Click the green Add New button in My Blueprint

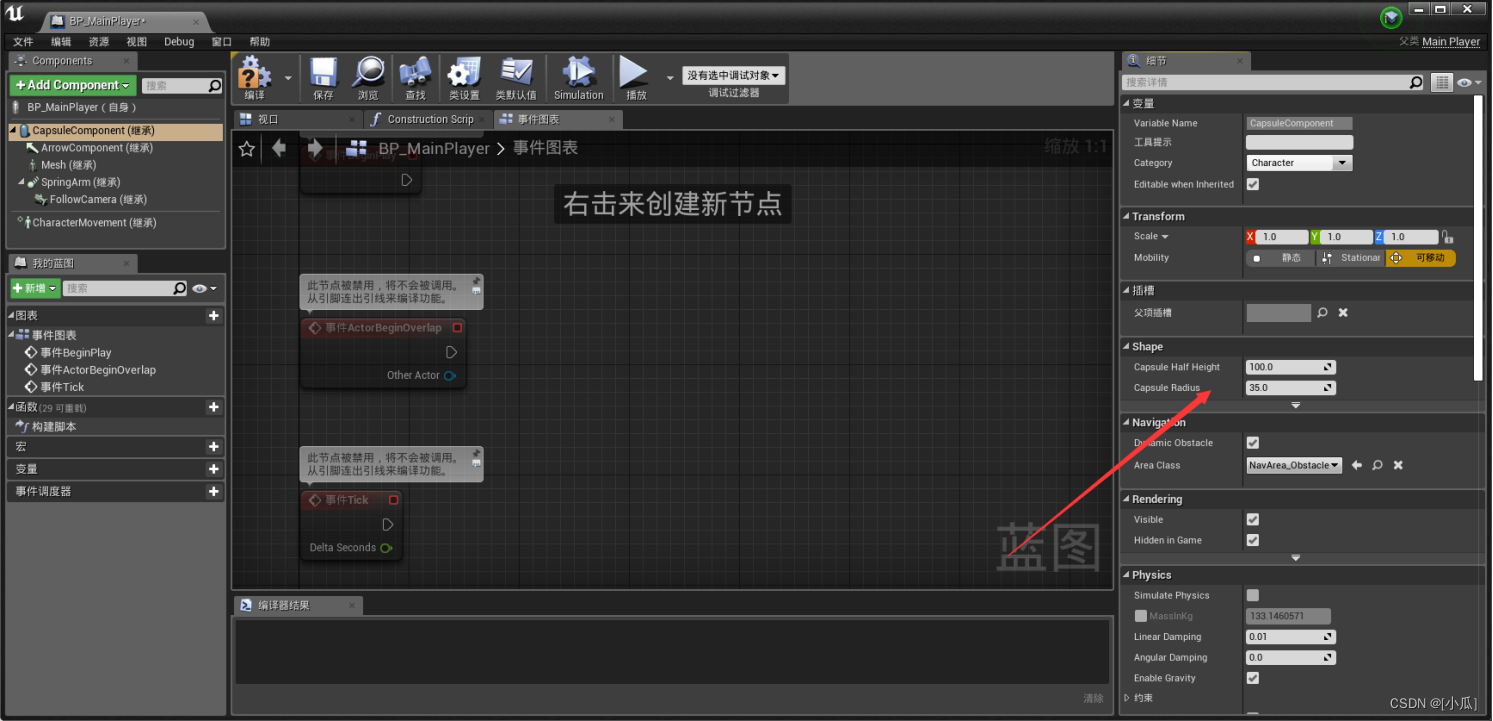pos(35,288)
